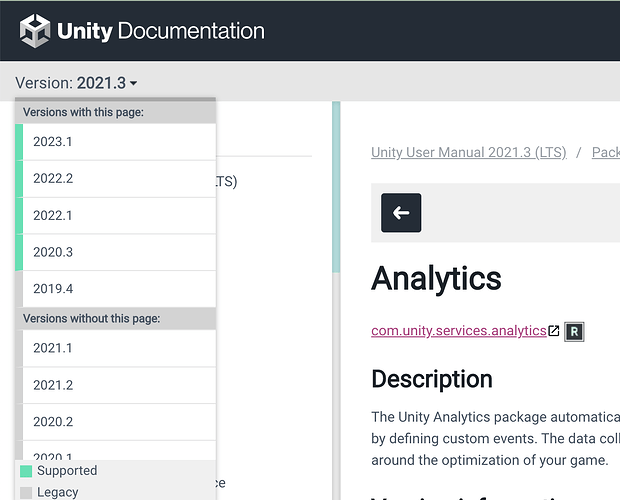Image resolution: width=620 pixels, height=500 pixels.
Task: Click the external link icon beside com.unity.services.analytics
Action: 554,331
